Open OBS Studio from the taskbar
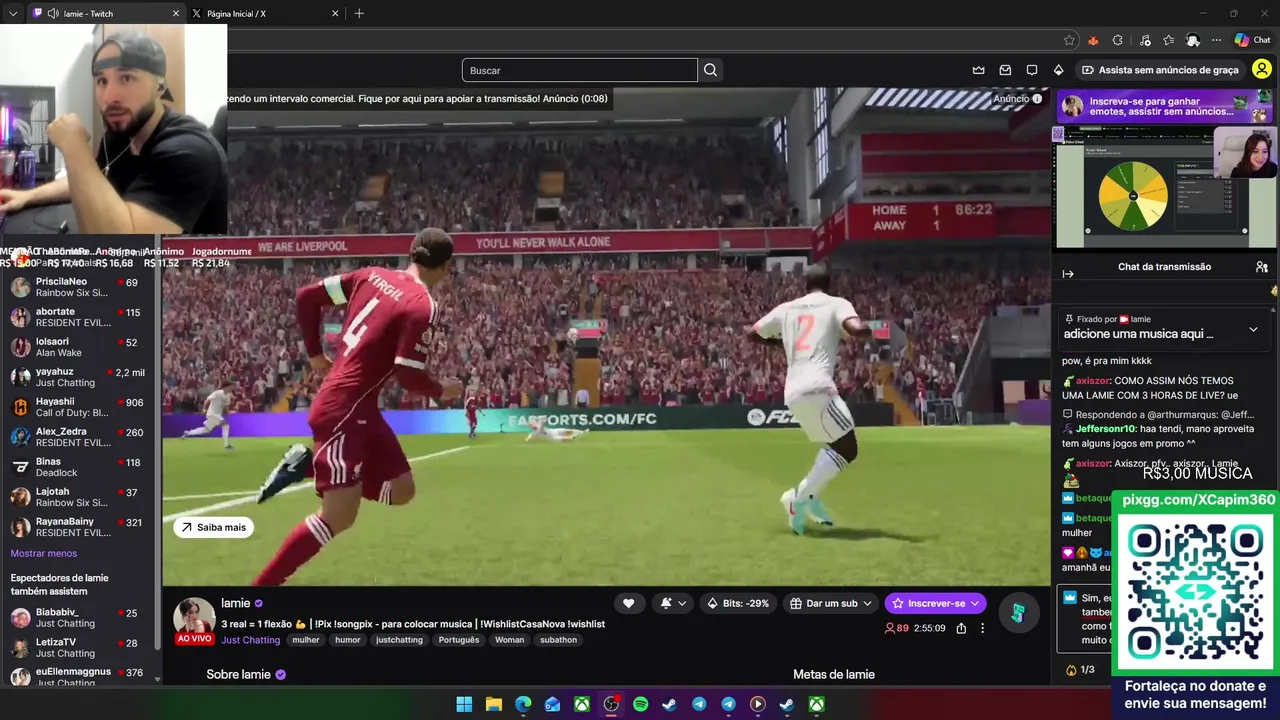 tap(611, 704)
